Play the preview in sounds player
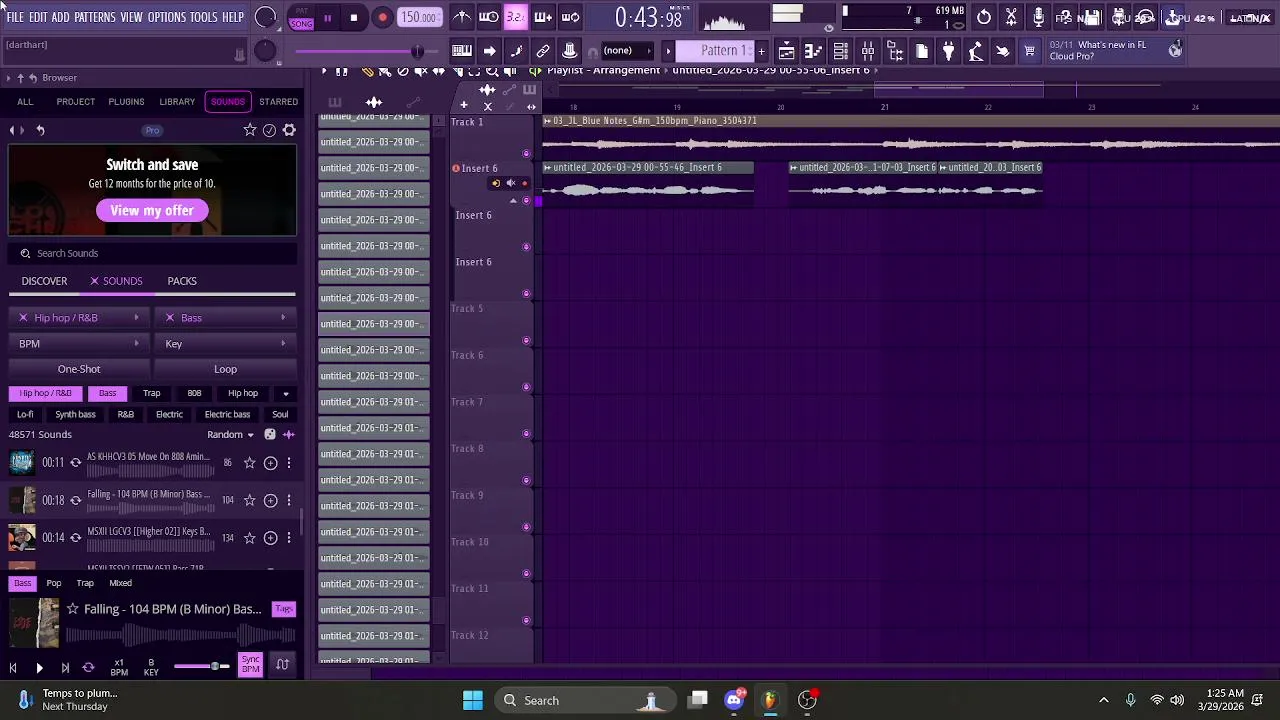The width and height of the screenshot is (1280, 720). tap(39, 668)
